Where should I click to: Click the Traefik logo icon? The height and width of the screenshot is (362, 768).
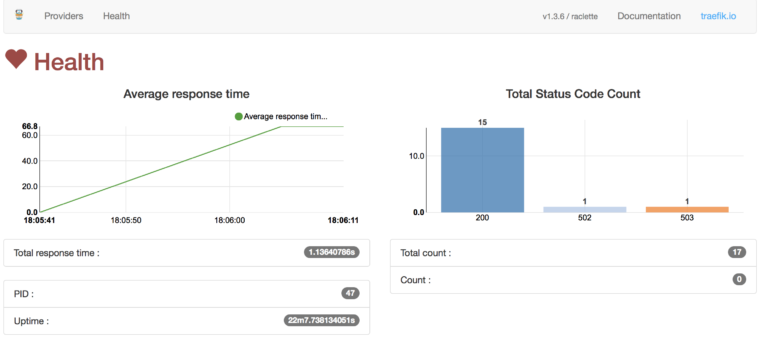pyautogui.click(x=19, y=15)
